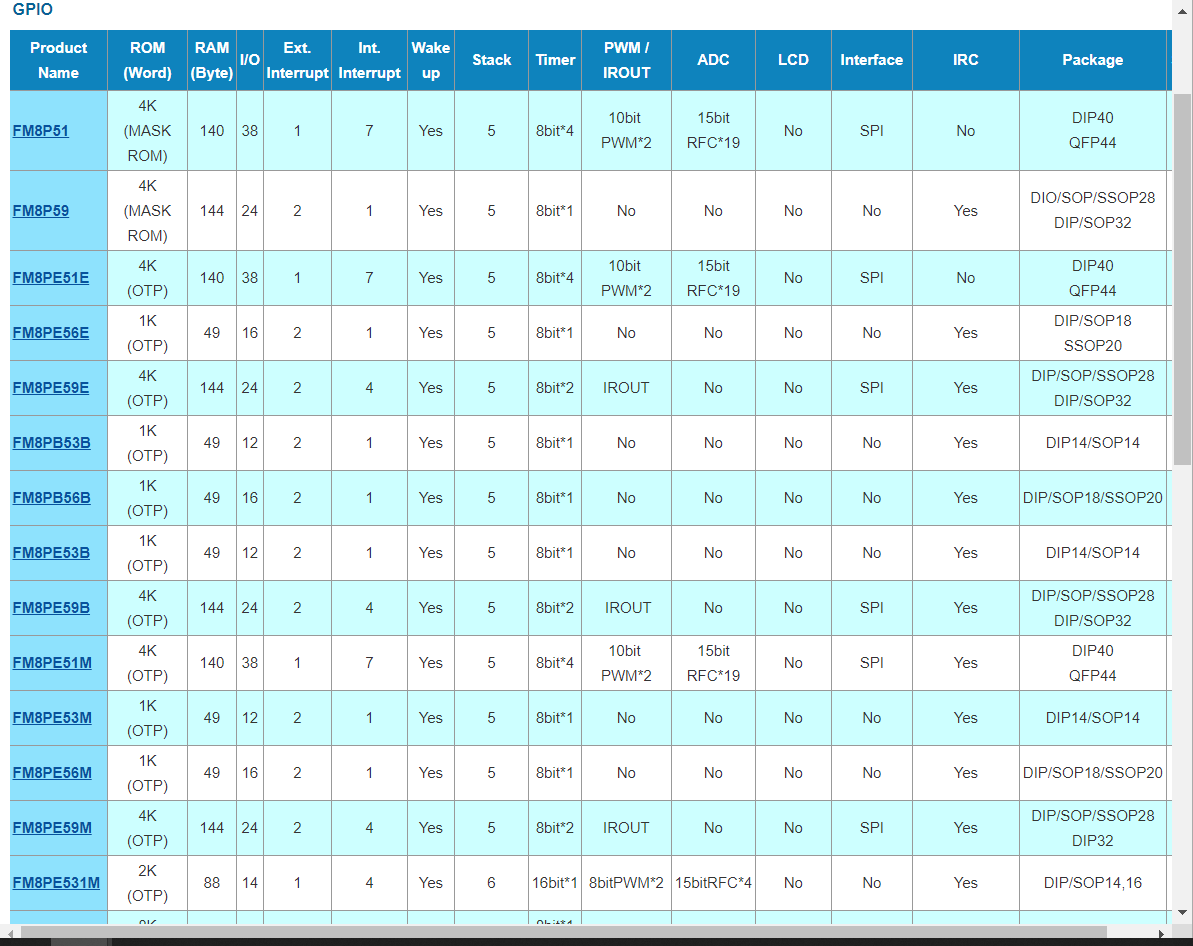Click the Stack column header
Screen dimensions: 1193x946
(x=492, y=60)
